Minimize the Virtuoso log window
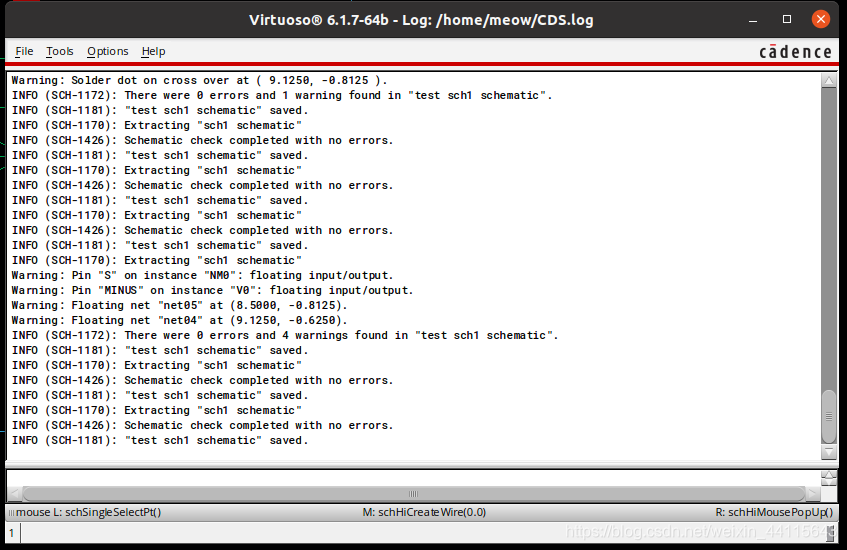This screenshot has width=847, height=550. (x=753, y=20)
